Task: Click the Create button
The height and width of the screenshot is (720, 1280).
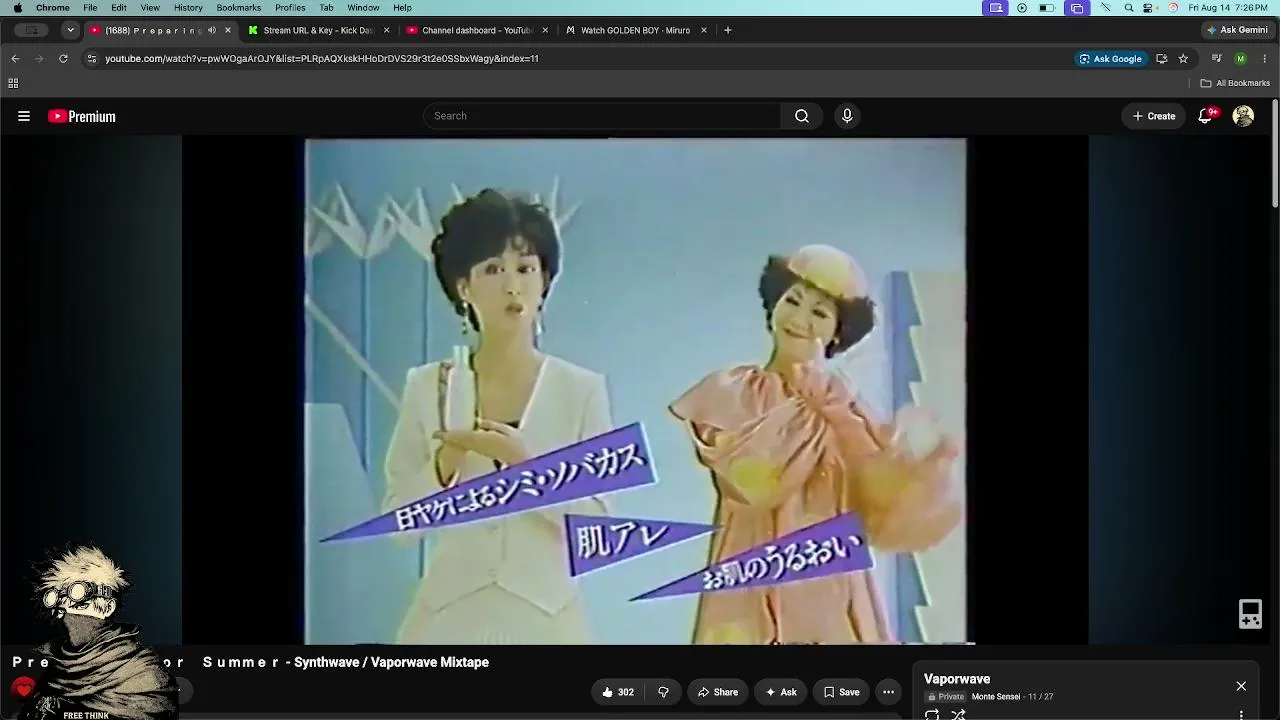Action: click(x=1154, y=116)
